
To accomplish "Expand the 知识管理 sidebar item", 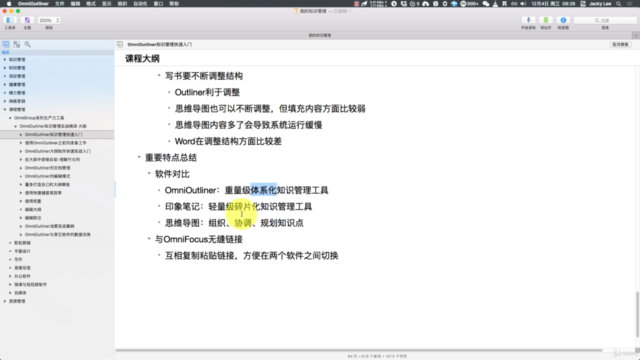I will [x=5, y=60].
